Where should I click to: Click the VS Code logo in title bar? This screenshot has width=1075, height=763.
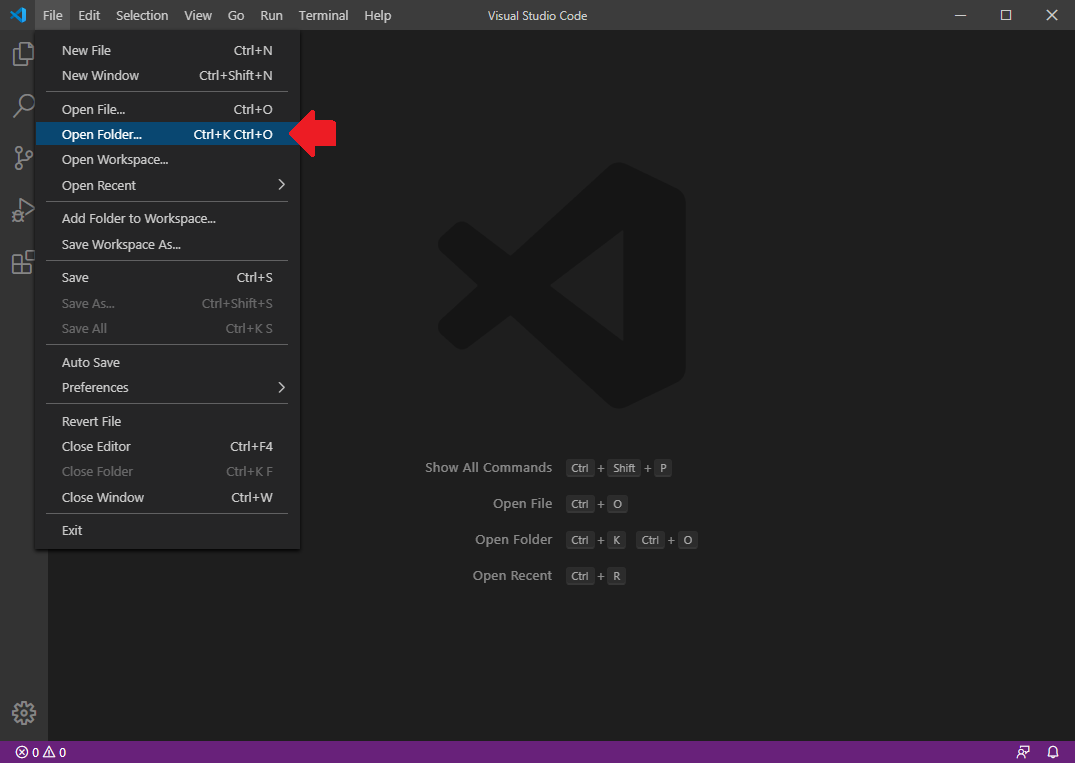tap(19, 15)
